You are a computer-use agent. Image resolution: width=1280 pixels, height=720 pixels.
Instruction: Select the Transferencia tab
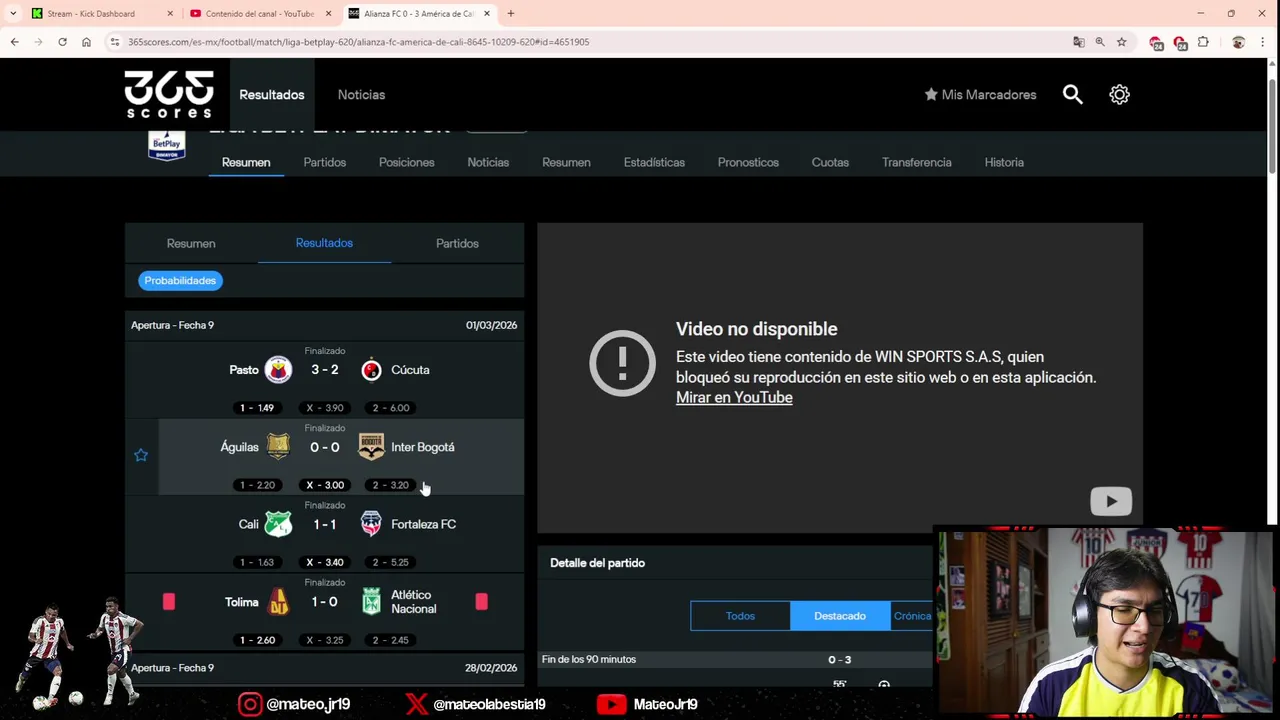tap(917, 162)
